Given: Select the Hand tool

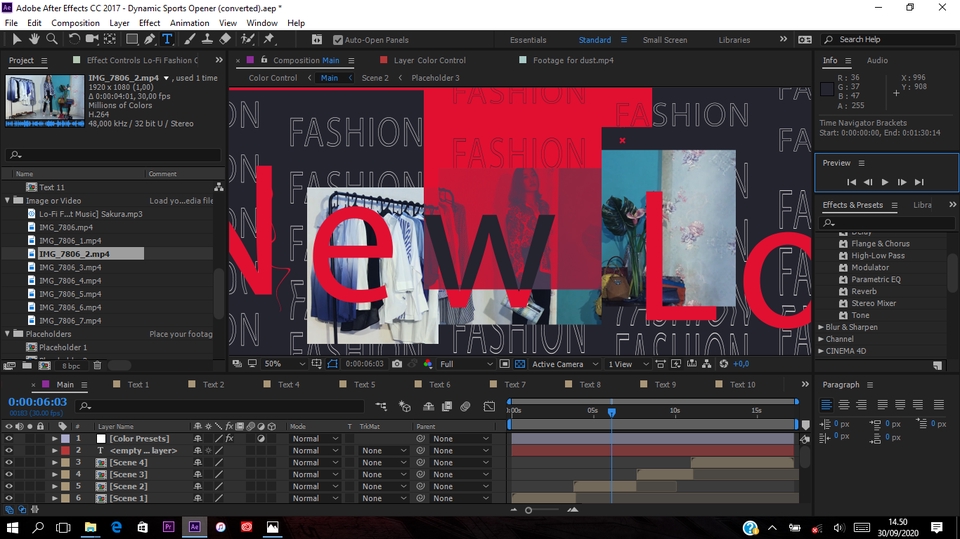Looking at the screenshot, I should 34,39.
